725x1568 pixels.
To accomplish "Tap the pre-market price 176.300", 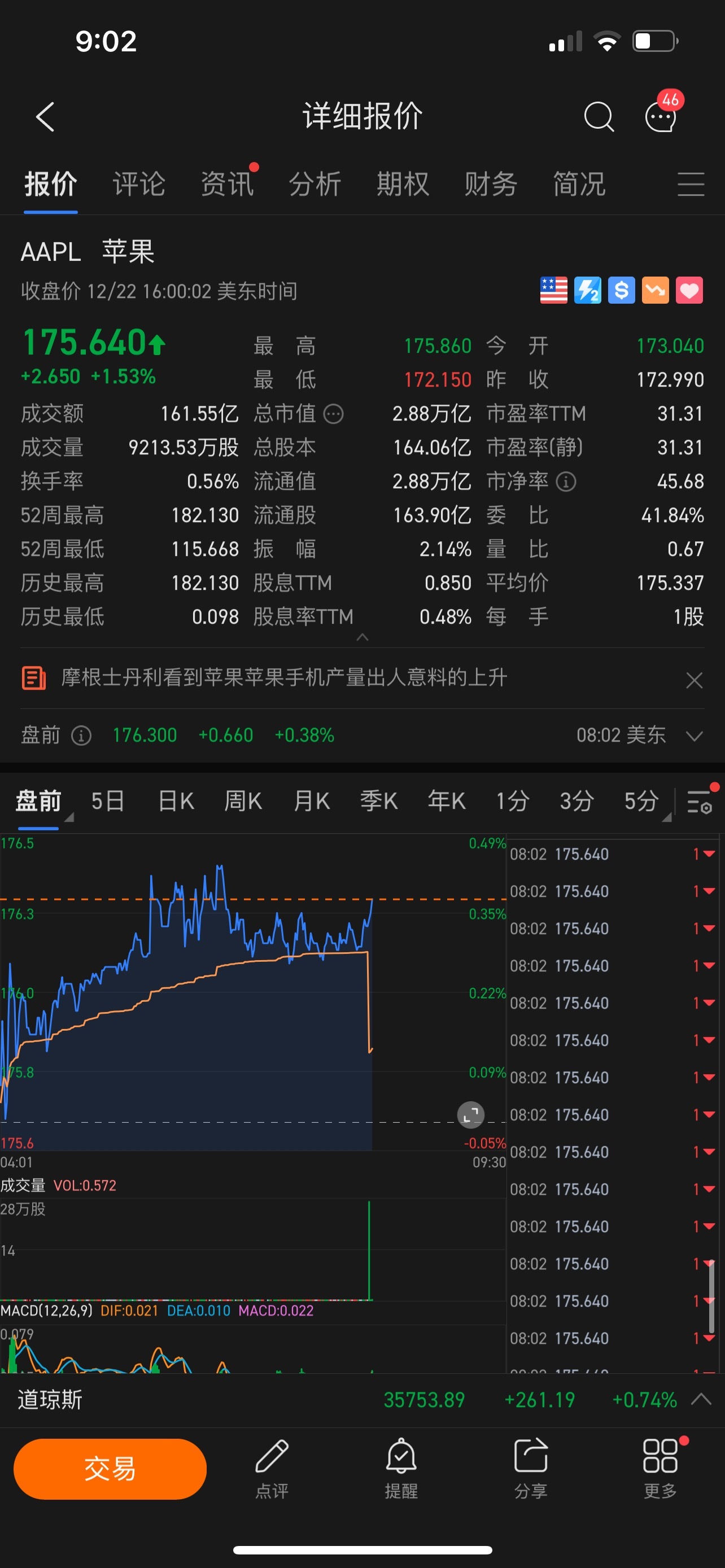I will coord(145,735).
